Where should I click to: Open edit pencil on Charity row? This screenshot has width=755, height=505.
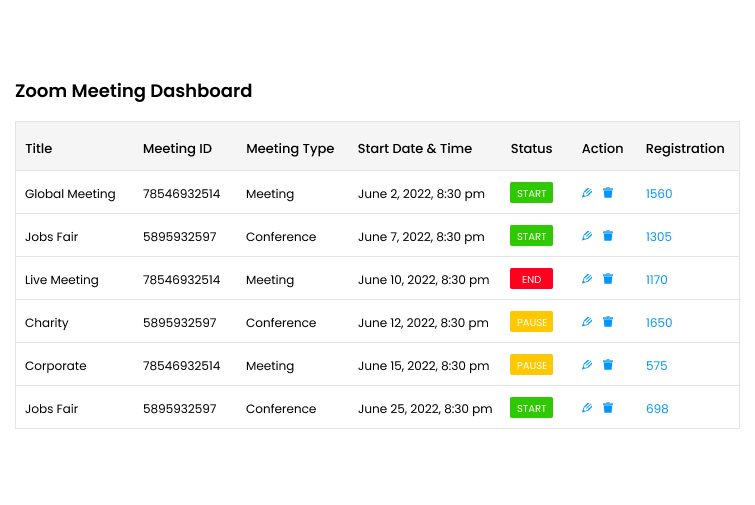click(586, 322)
